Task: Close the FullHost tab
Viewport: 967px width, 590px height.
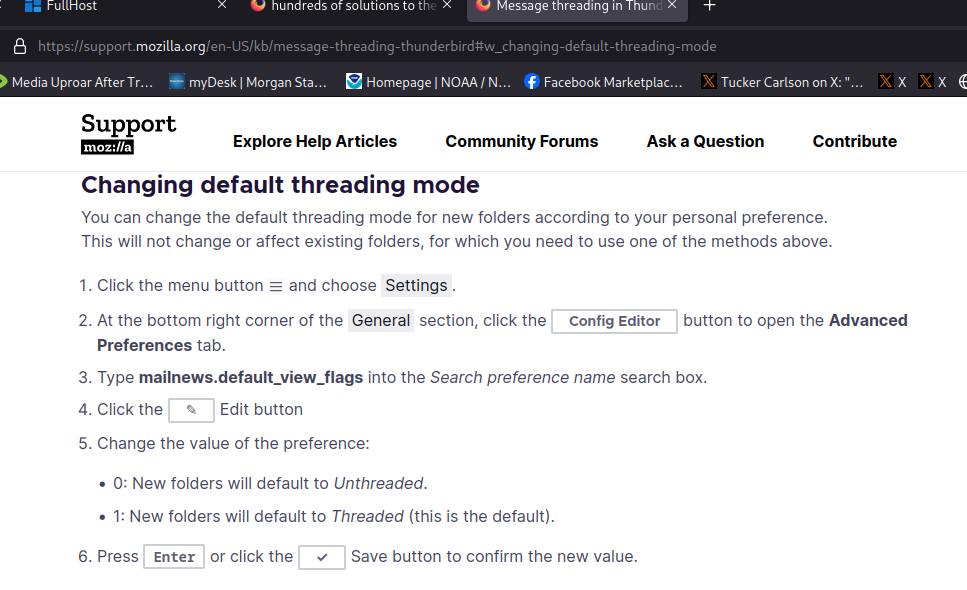Action: (222, 6)
